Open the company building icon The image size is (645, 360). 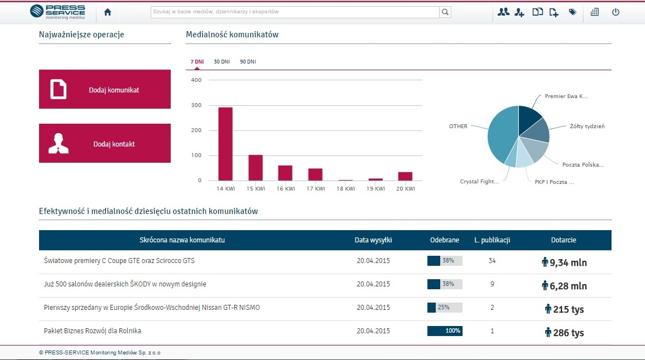click(x=595, y=12)
